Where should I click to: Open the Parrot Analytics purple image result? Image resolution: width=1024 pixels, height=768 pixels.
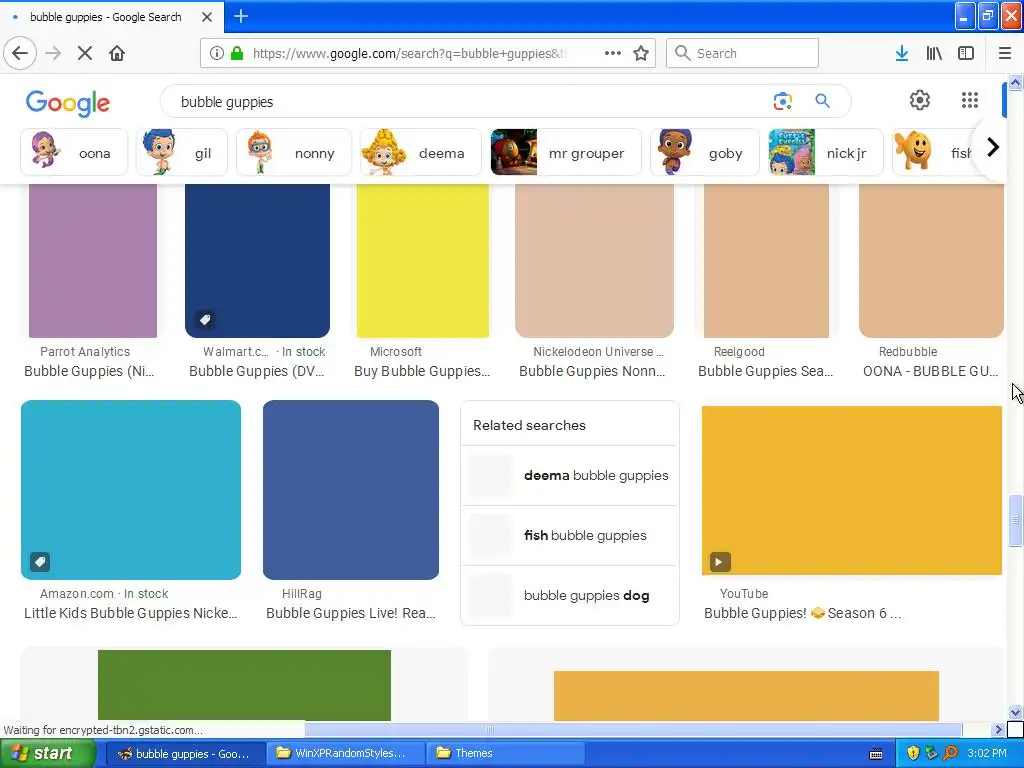tap(93, 261)
